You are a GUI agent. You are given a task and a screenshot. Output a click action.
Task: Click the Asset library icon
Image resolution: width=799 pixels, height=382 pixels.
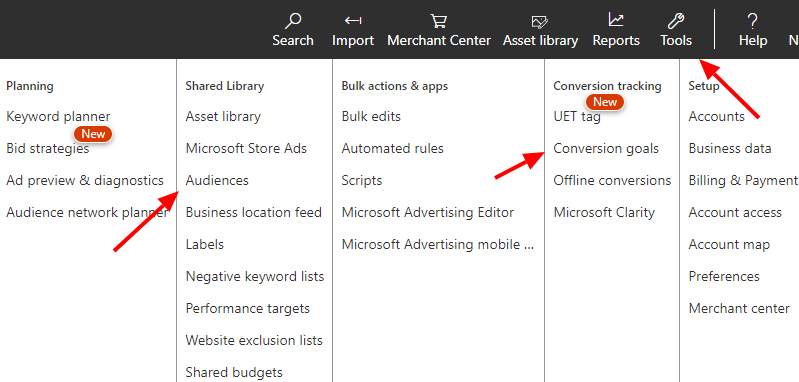click(x=540, y=21)
